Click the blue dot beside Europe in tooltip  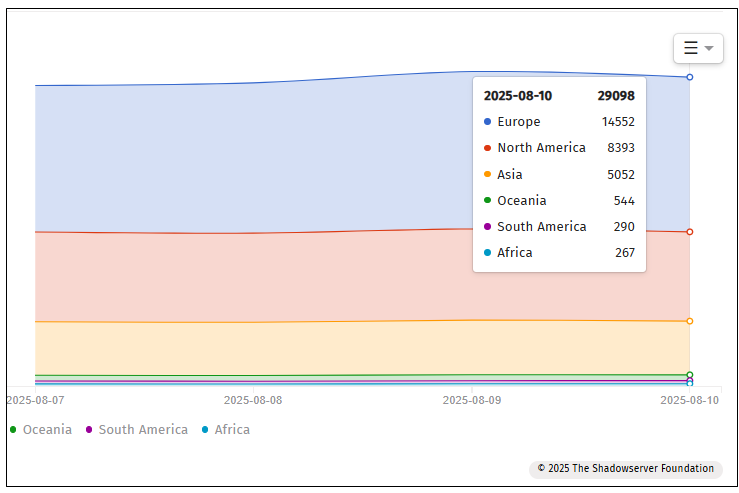[487, 122]
